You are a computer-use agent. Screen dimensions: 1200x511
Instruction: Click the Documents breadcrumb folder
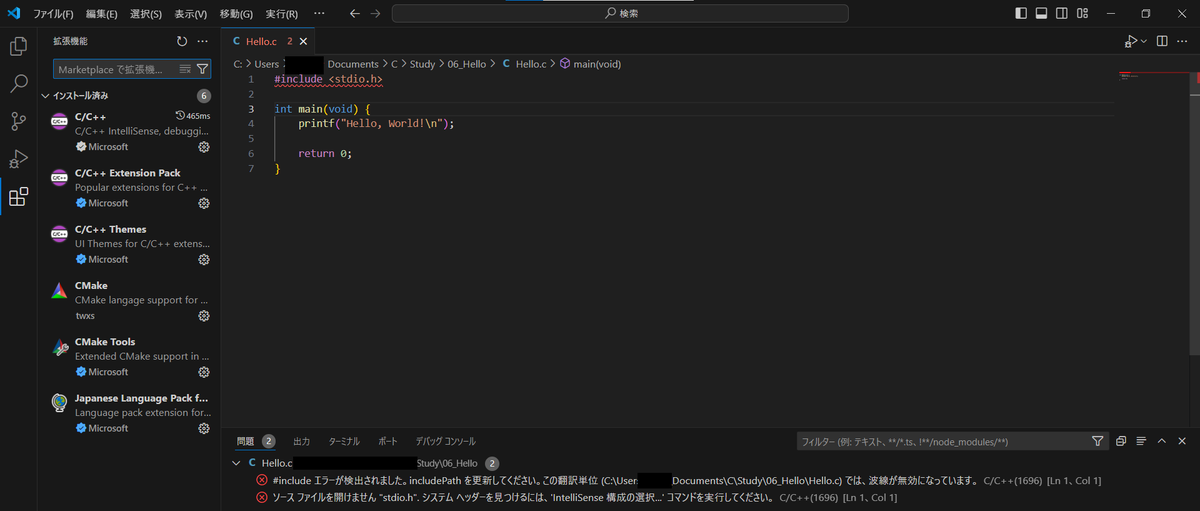[x=353, y=64]
